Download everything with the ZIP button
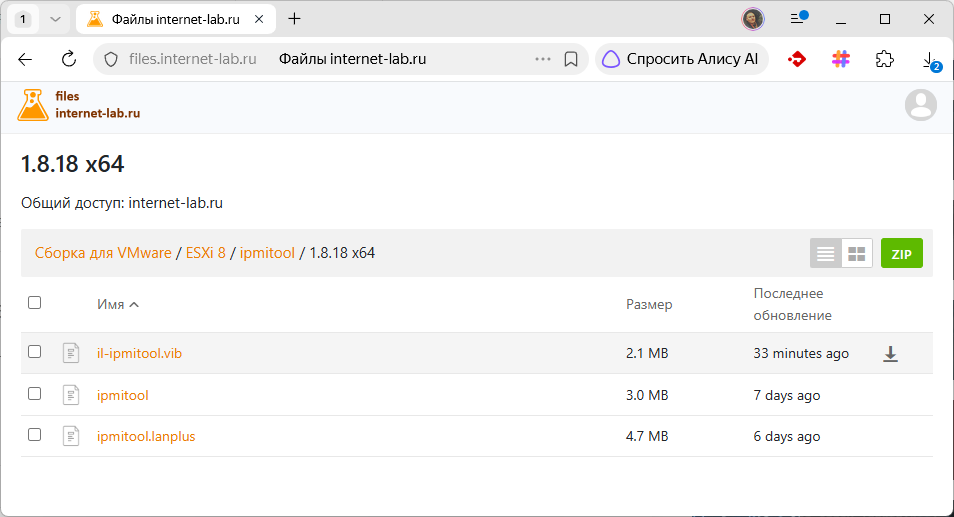Image resolution: width=954 pixels, height=517 pixels. coord(902,253)
